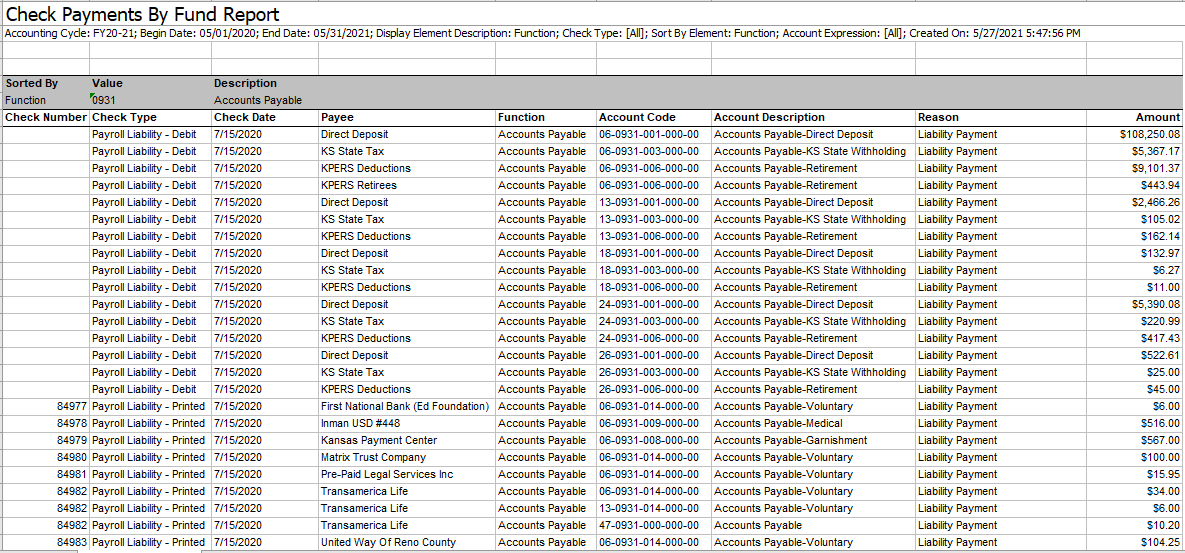
Task: Click the $45.00 amount cell
Action: tap(1134, 389)
